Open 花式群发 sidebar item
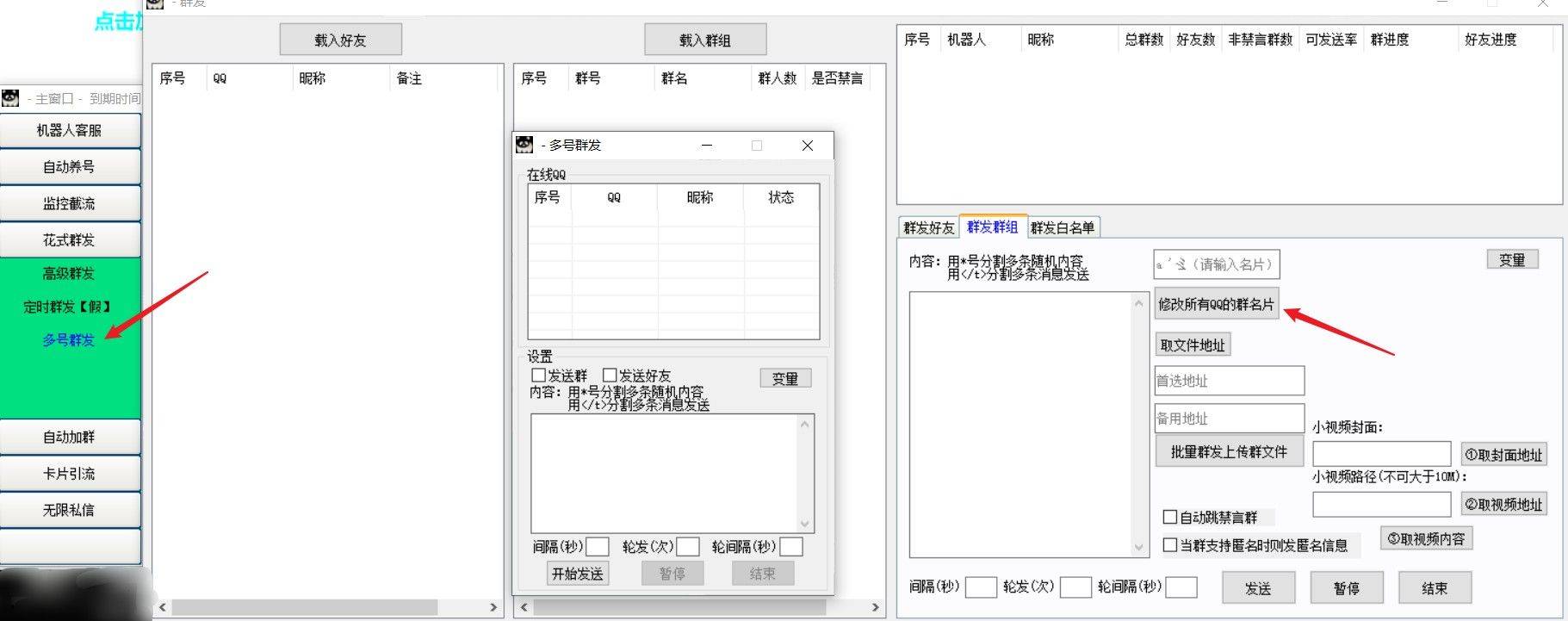This screenshot has height=621, width=1568. [x=70, y=239]
